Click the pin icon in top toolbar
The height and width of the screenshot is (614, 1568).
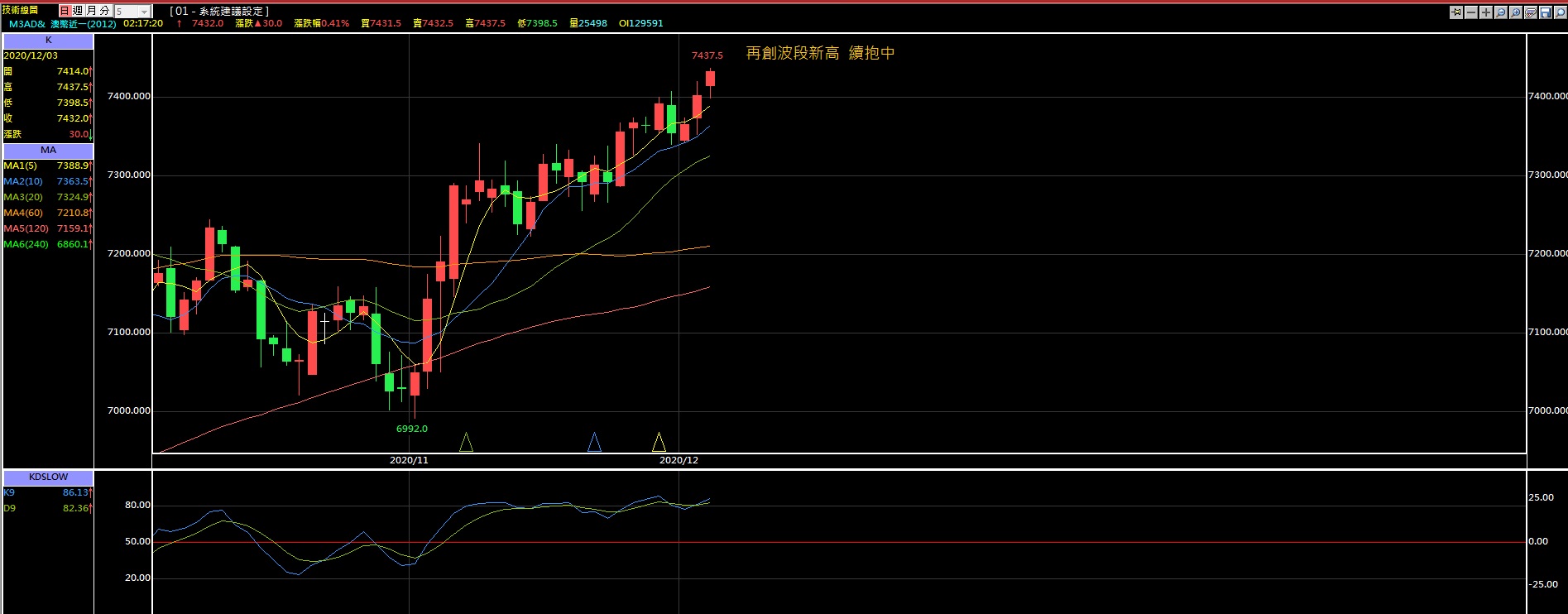coord(1456,12)
